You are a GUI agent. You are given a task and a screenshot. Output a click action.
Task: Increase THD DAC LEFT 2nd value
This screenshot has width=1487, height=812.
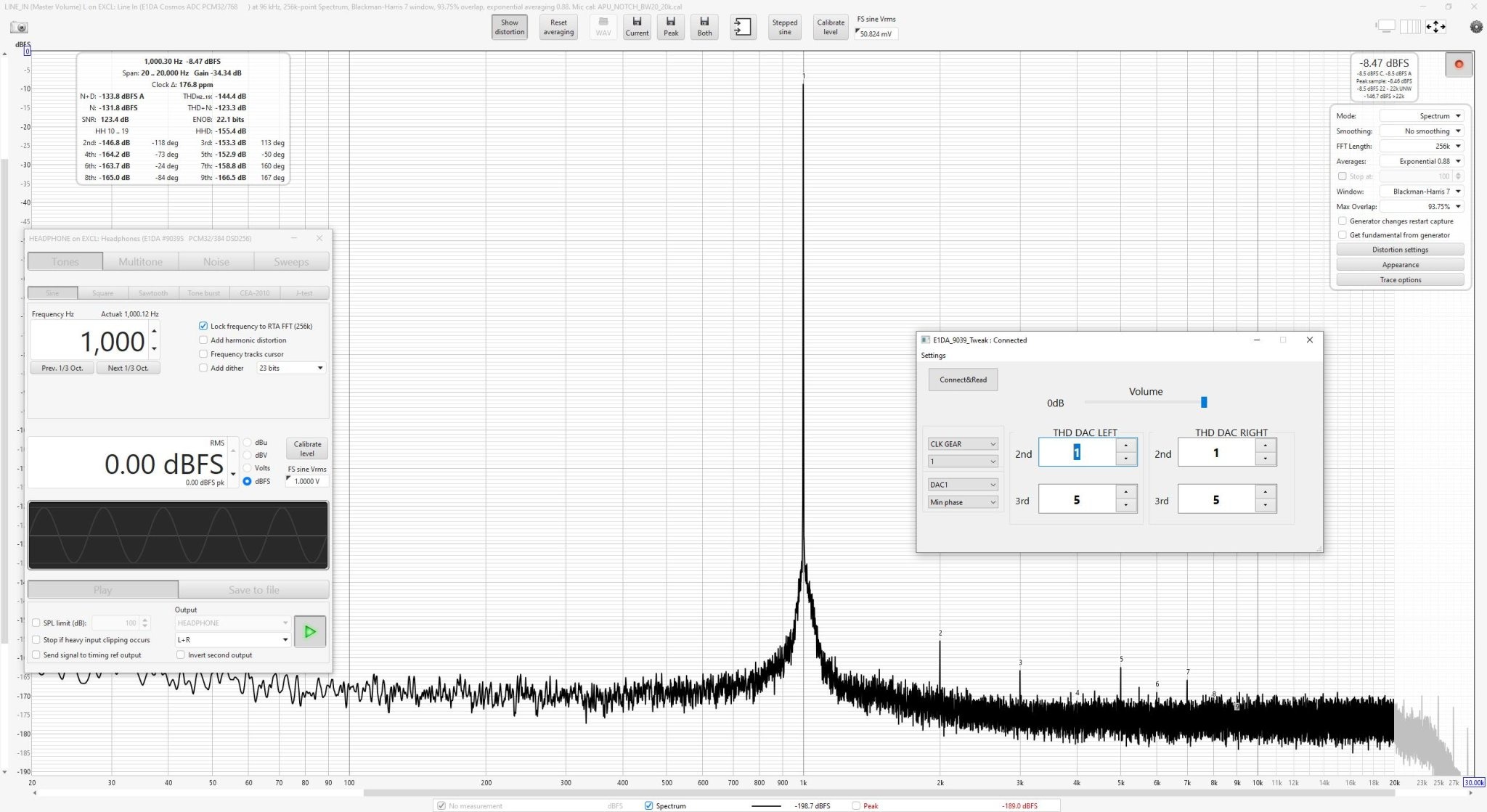pos(1125,445)
